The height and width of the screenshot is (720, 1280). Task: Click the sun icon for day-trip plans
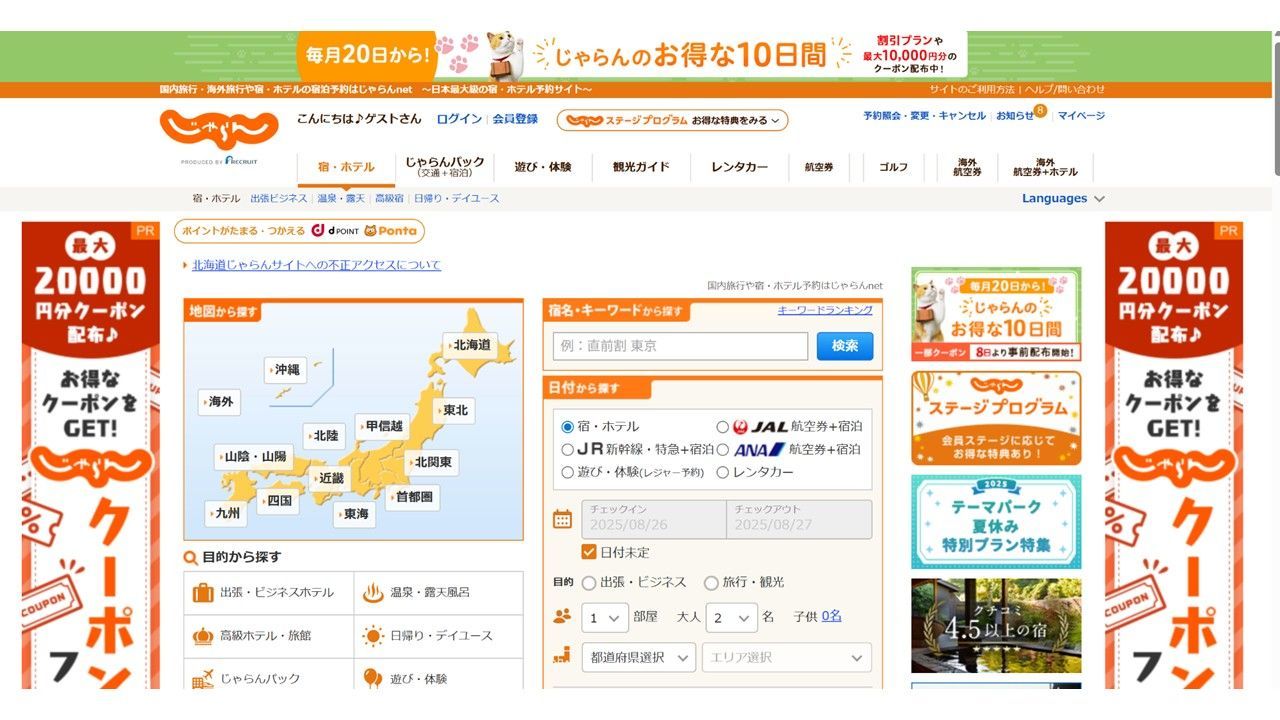(373, 636)
